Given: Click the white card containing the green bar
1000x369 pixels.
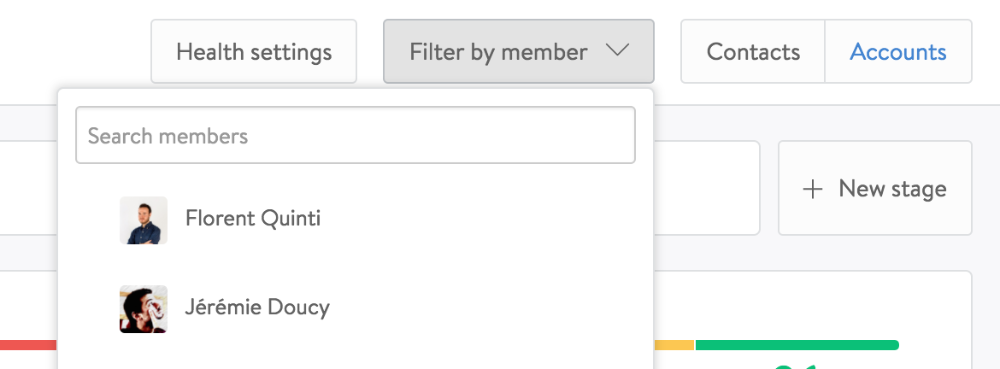Looking at the screenshot, I should 812,320.
